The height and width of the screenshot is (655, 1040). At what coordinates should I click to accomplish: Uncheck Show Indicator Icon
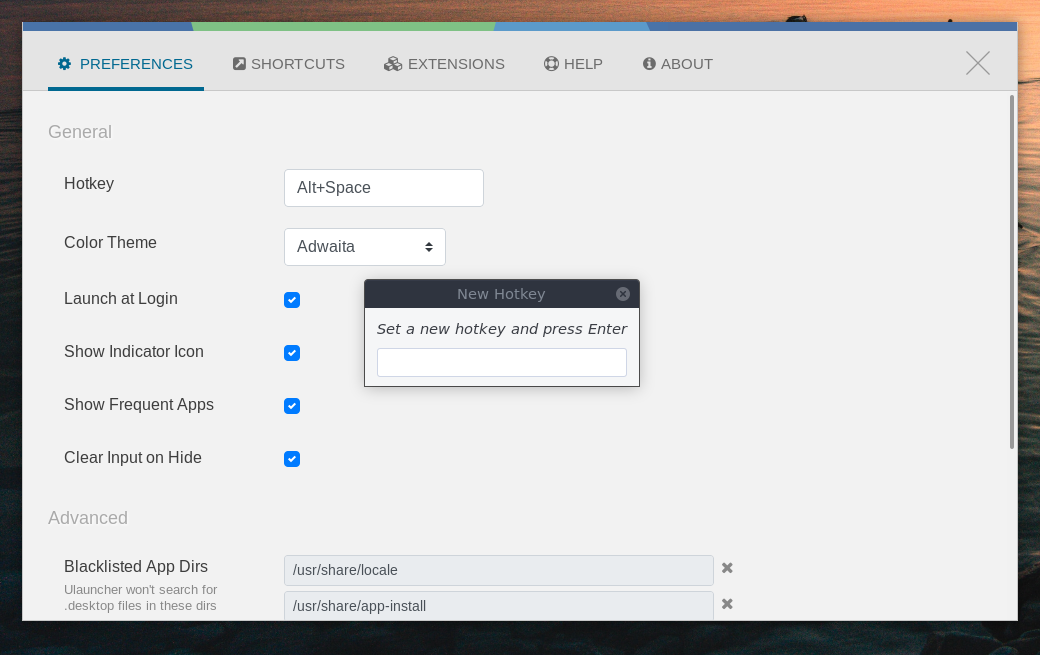291,353
